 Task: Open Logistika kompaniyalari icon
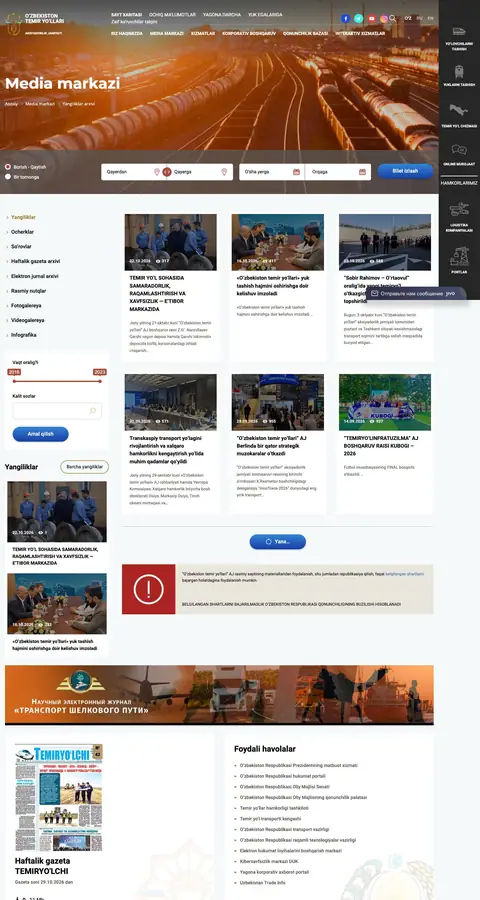(x=459, y=210)
